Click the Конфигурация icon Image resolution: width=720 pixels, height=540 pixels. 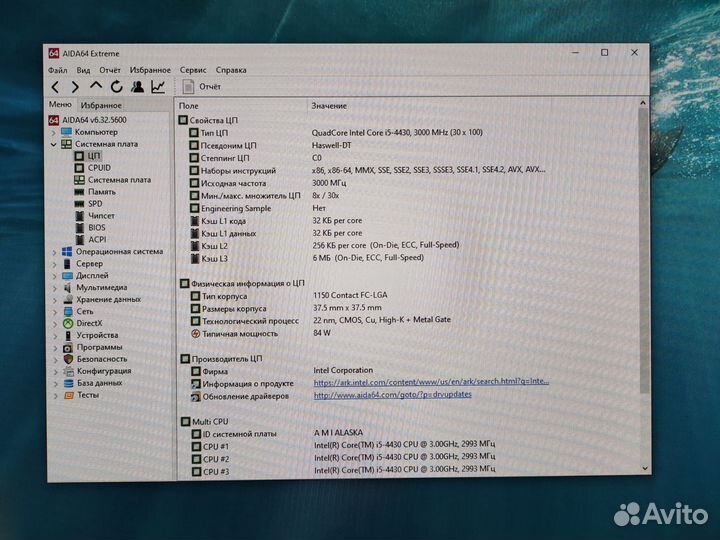pyautogui.click(x=68, y=371)
